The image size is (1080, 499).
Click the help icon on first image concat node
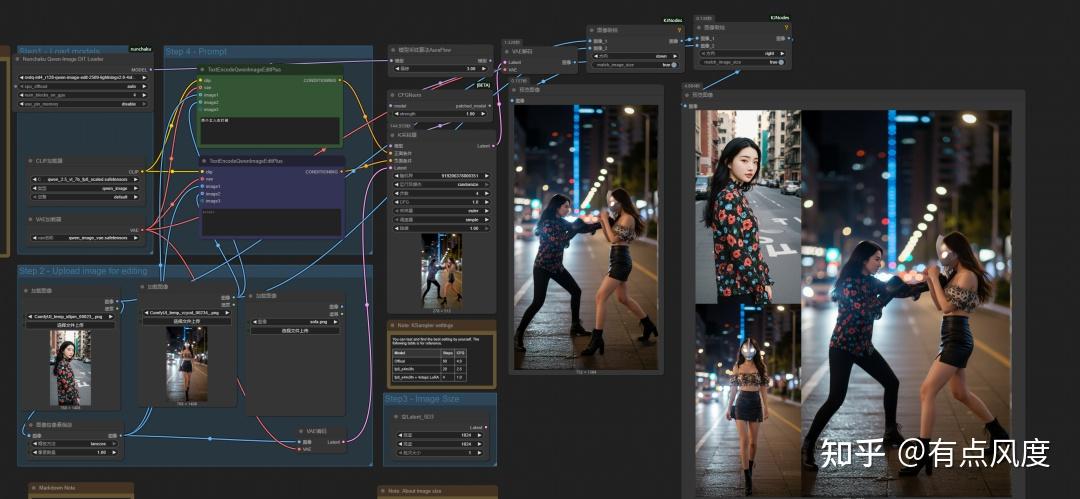click(x=680, y=30)
